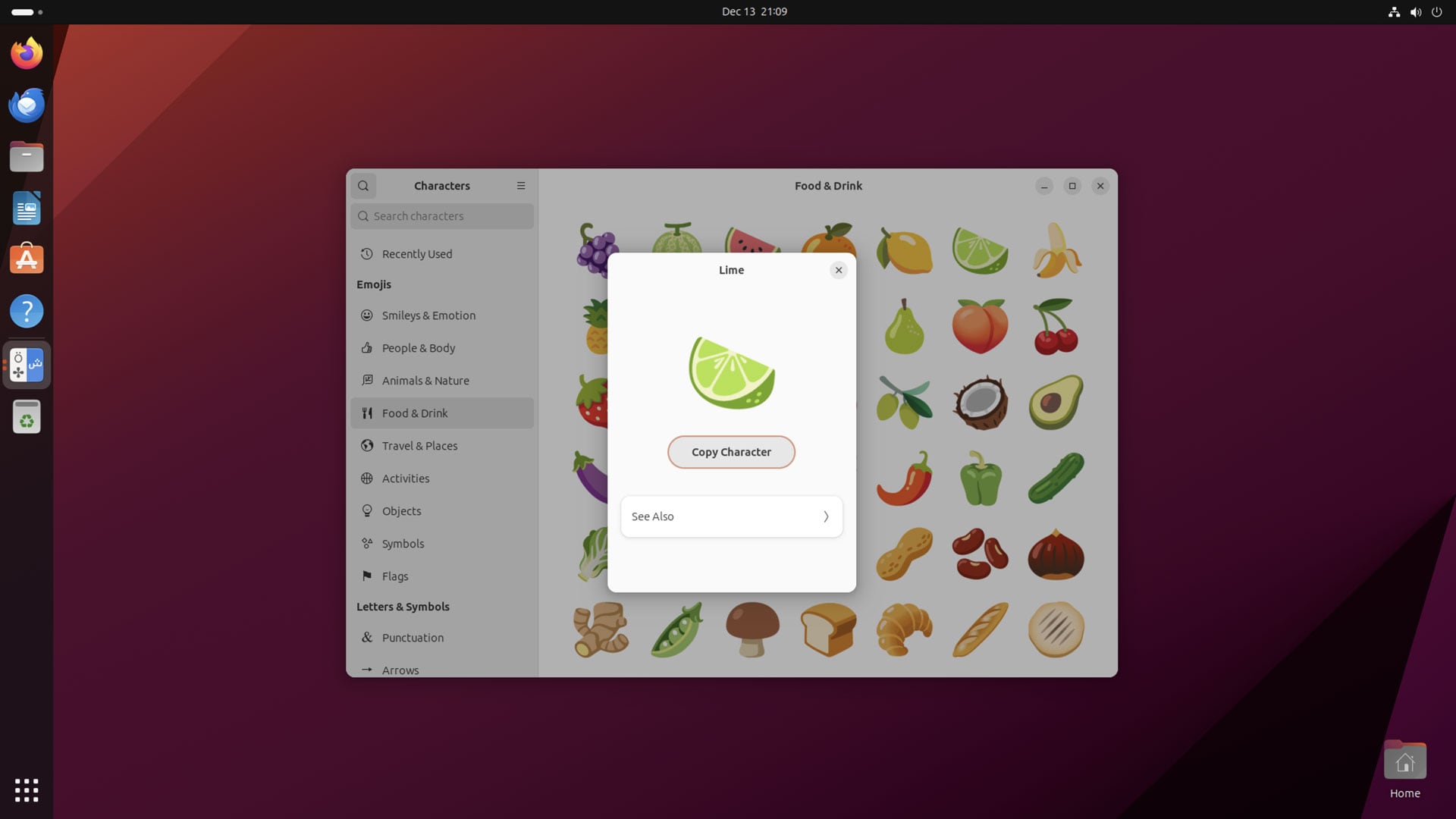Launch Firefox from the dock
This screenshot has height=819, width=1456.
click(x=27, y=53)
